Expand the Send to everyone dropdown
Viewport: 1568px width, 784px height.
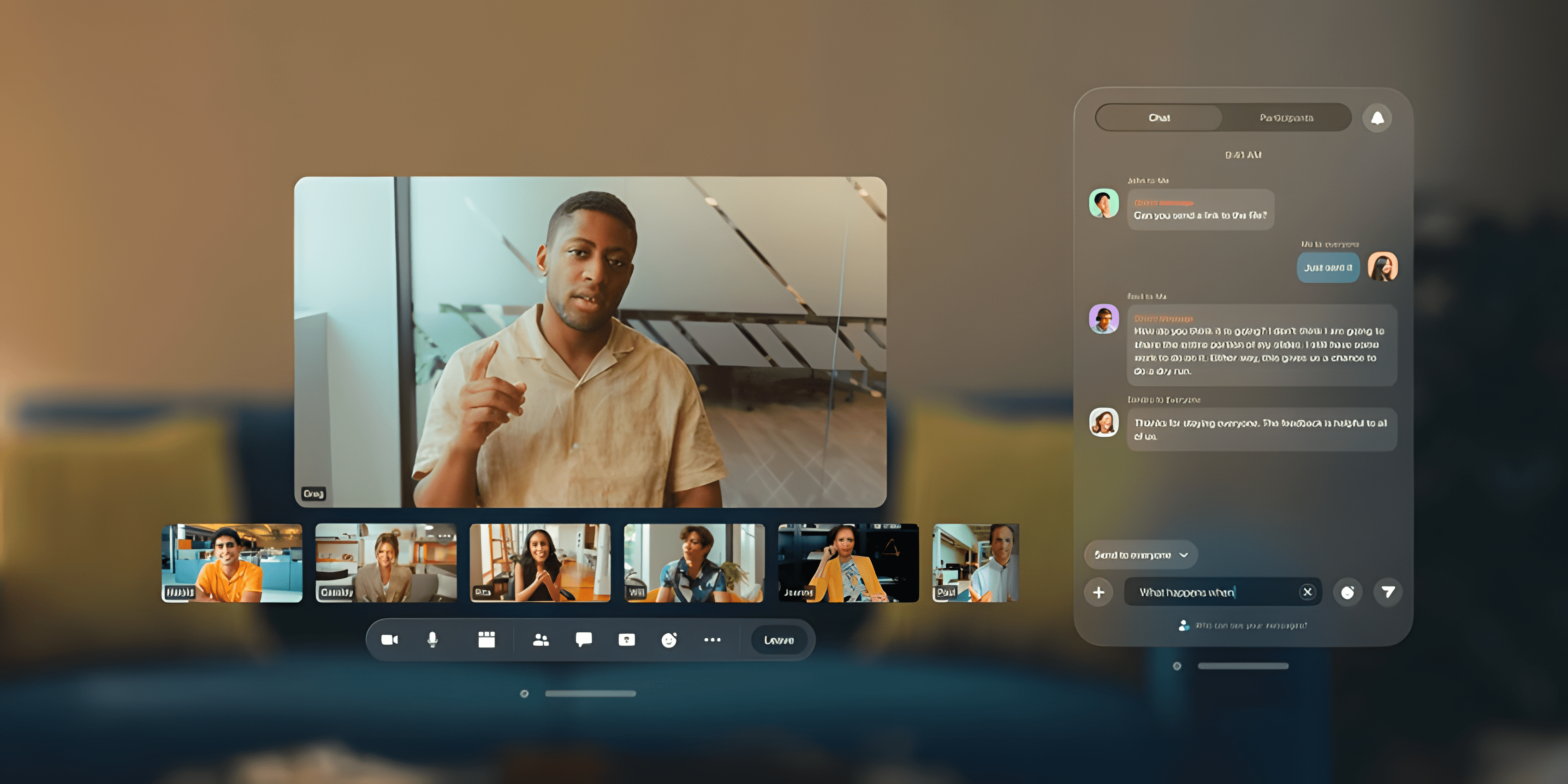point(1140,554)
